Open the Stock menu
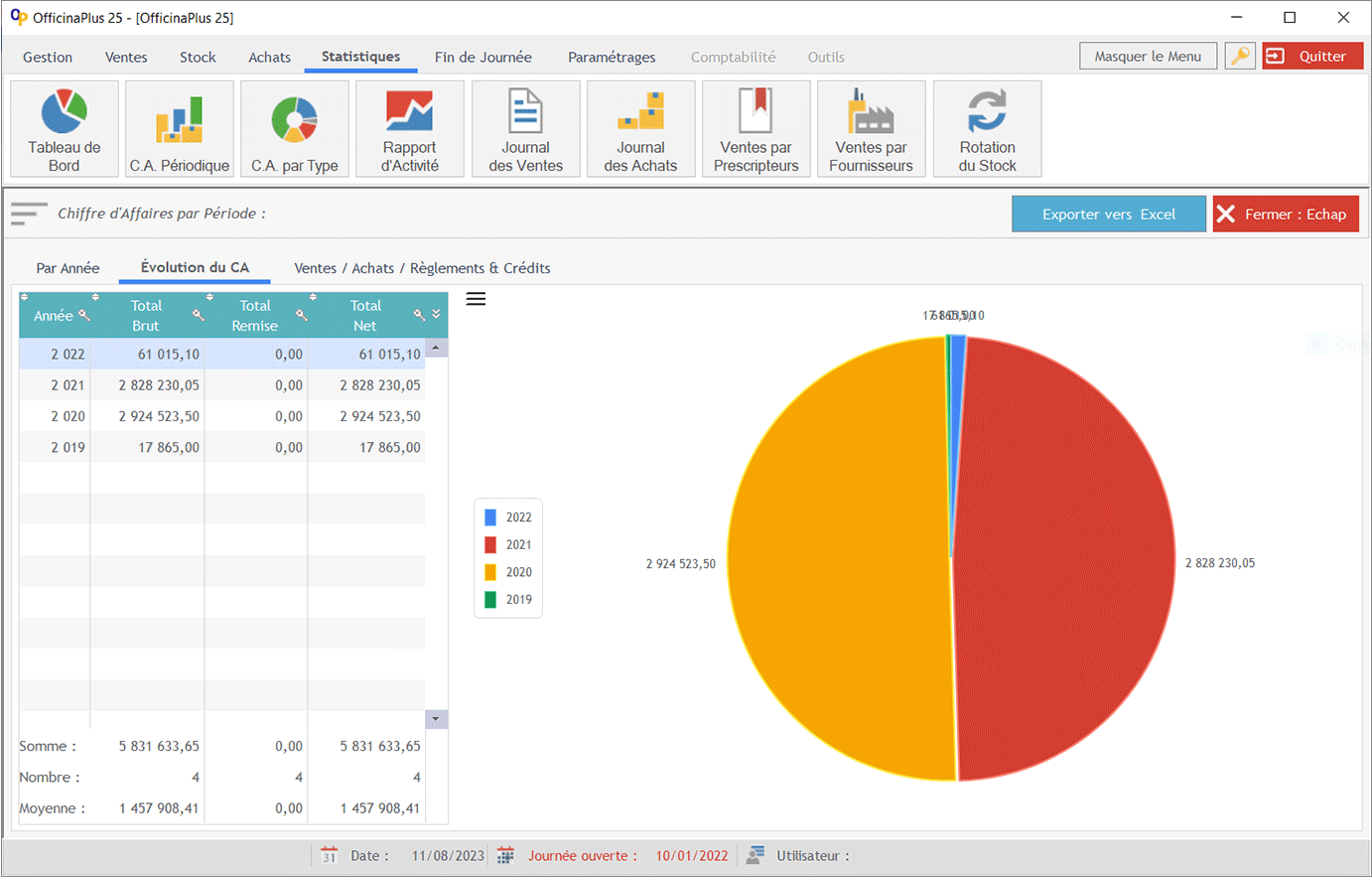This screenshot has width=1372, height=877. pos(198,58)
